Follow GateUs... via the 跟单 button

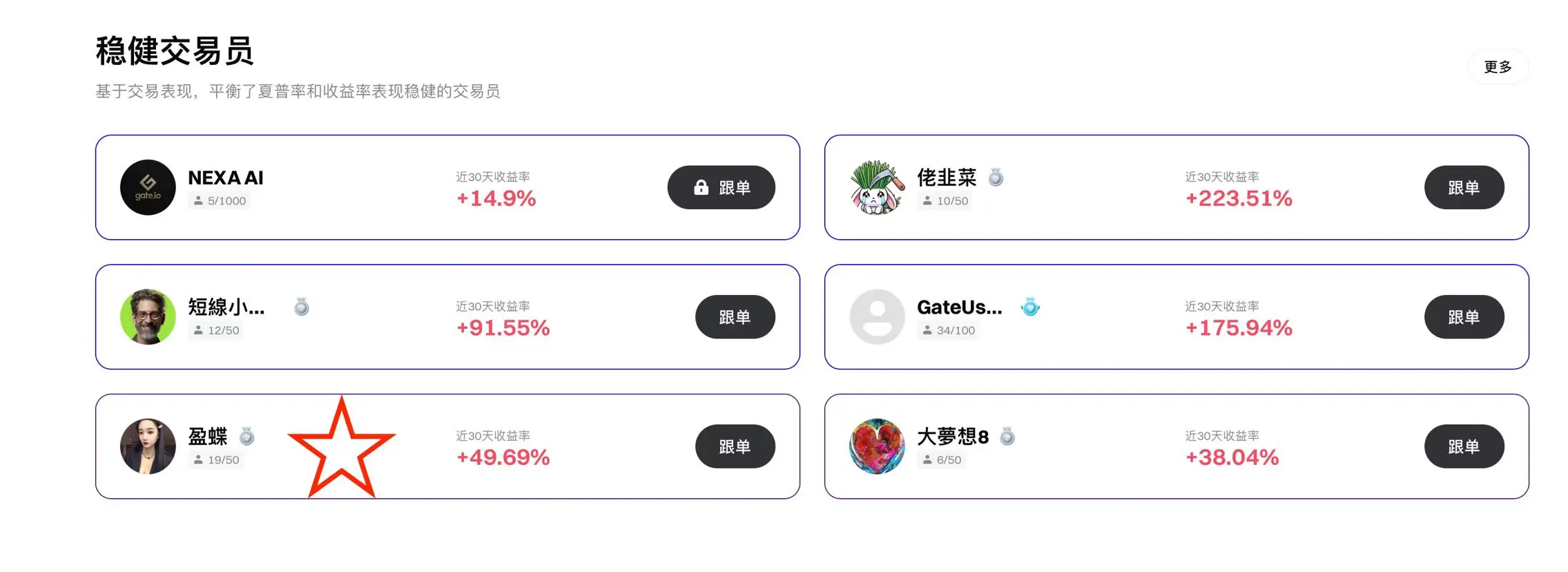tap(1464, 316)
